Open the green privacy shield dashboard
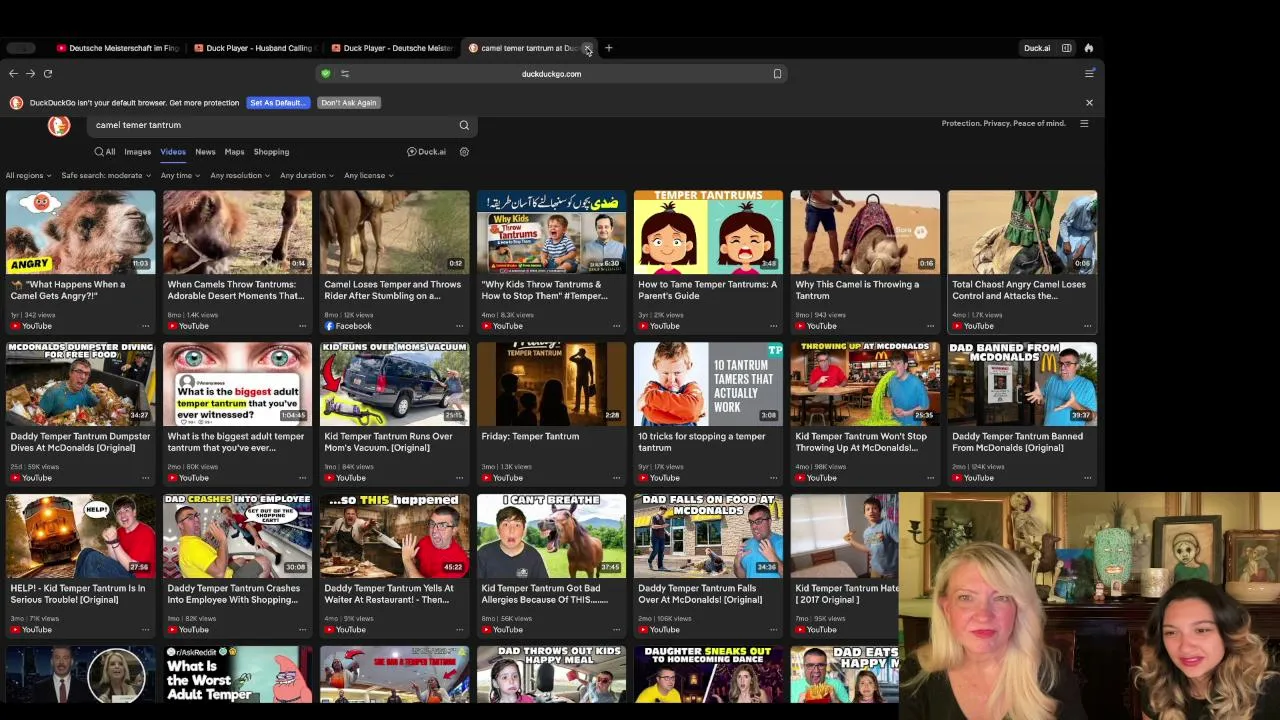This screenshot has height=720, width=1280. (x=325, y=73)
